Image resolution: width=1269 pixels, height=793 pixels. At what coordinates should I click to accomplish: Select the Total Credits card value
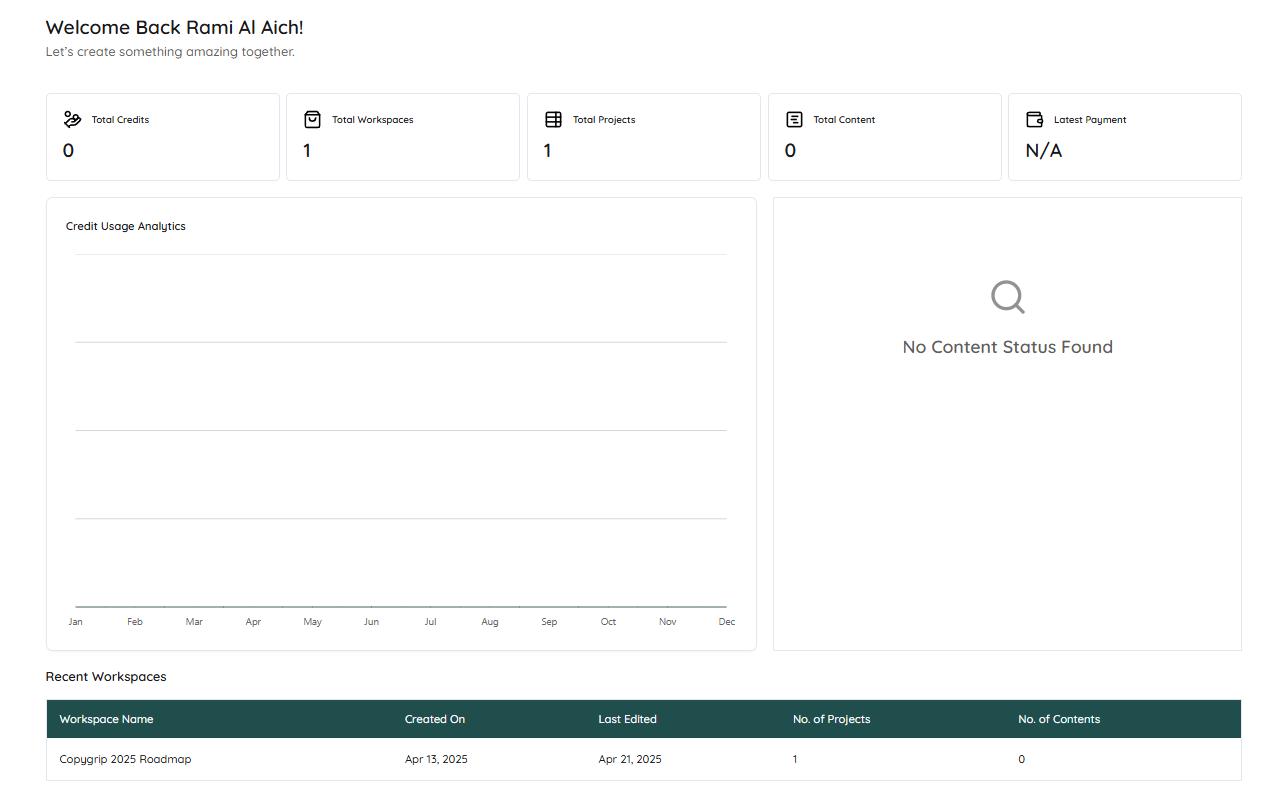[x=68, y=151]
